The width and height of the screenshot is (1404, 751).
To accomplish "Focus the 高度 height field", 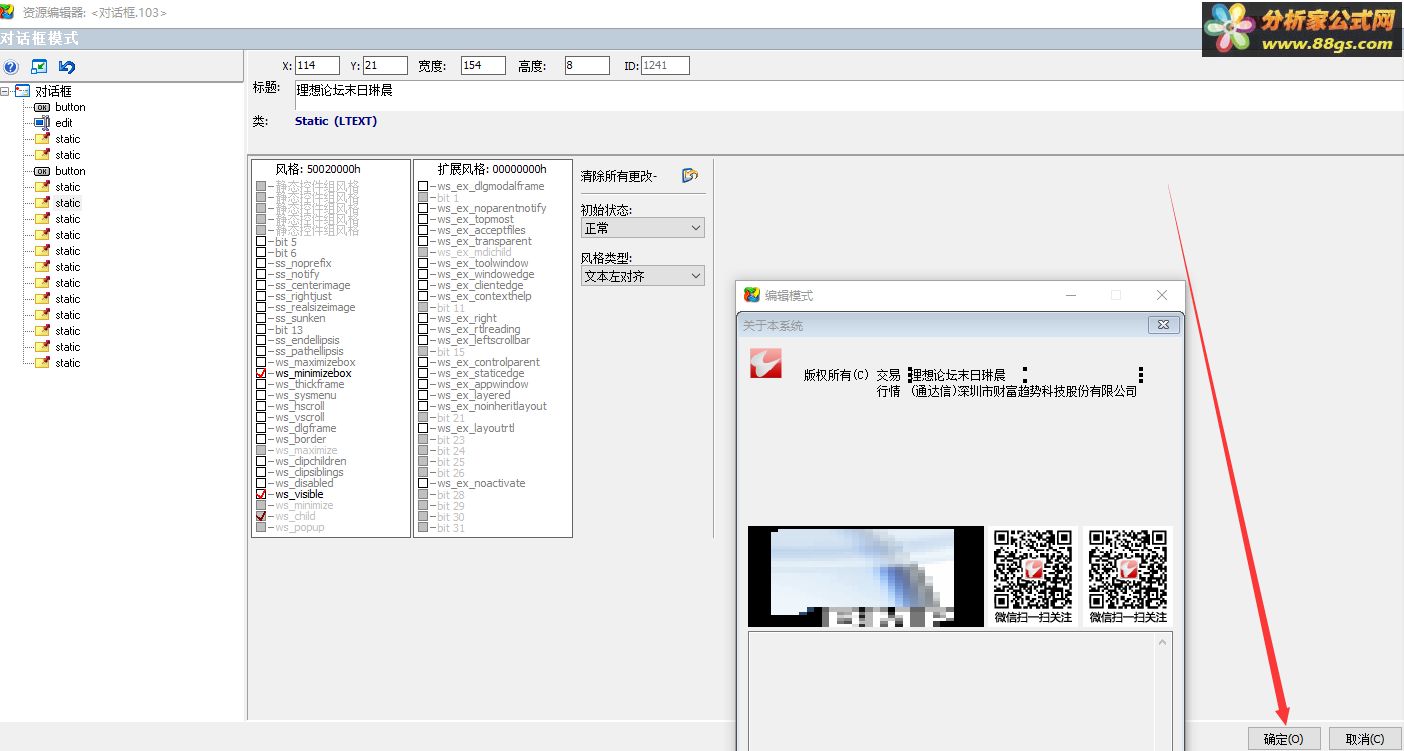I will click(587, 65).
